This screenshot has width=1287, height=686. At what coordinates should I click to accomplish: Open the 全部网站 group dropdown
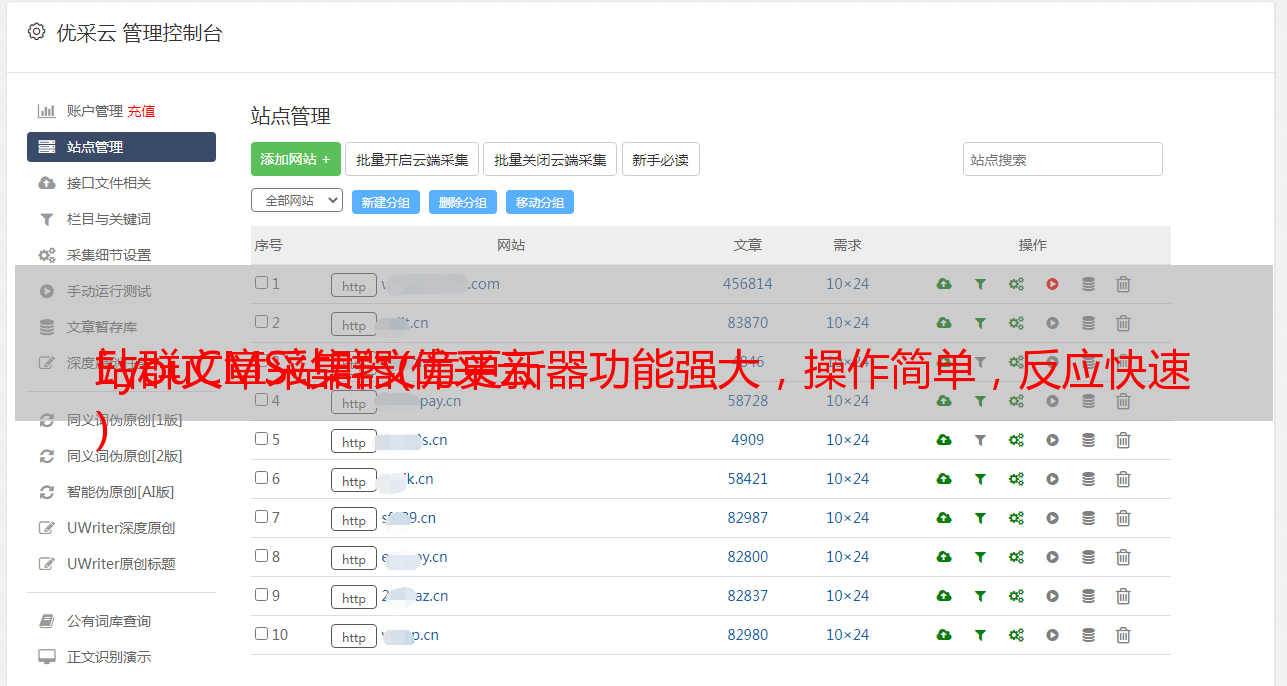click(x=297, y=201)
